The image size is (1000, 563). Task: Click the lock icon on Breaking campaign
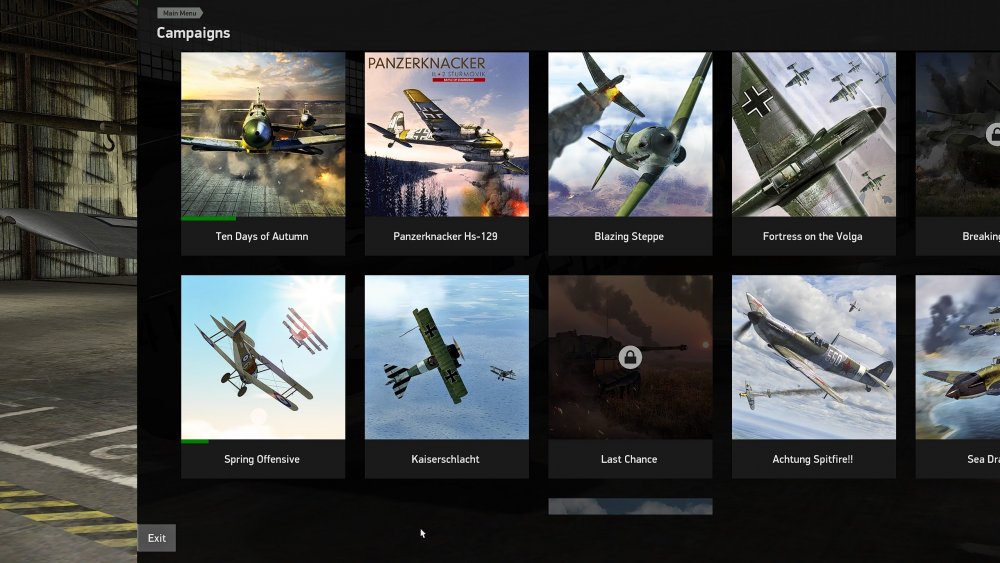pyautogui.click(x=994, y=134)
